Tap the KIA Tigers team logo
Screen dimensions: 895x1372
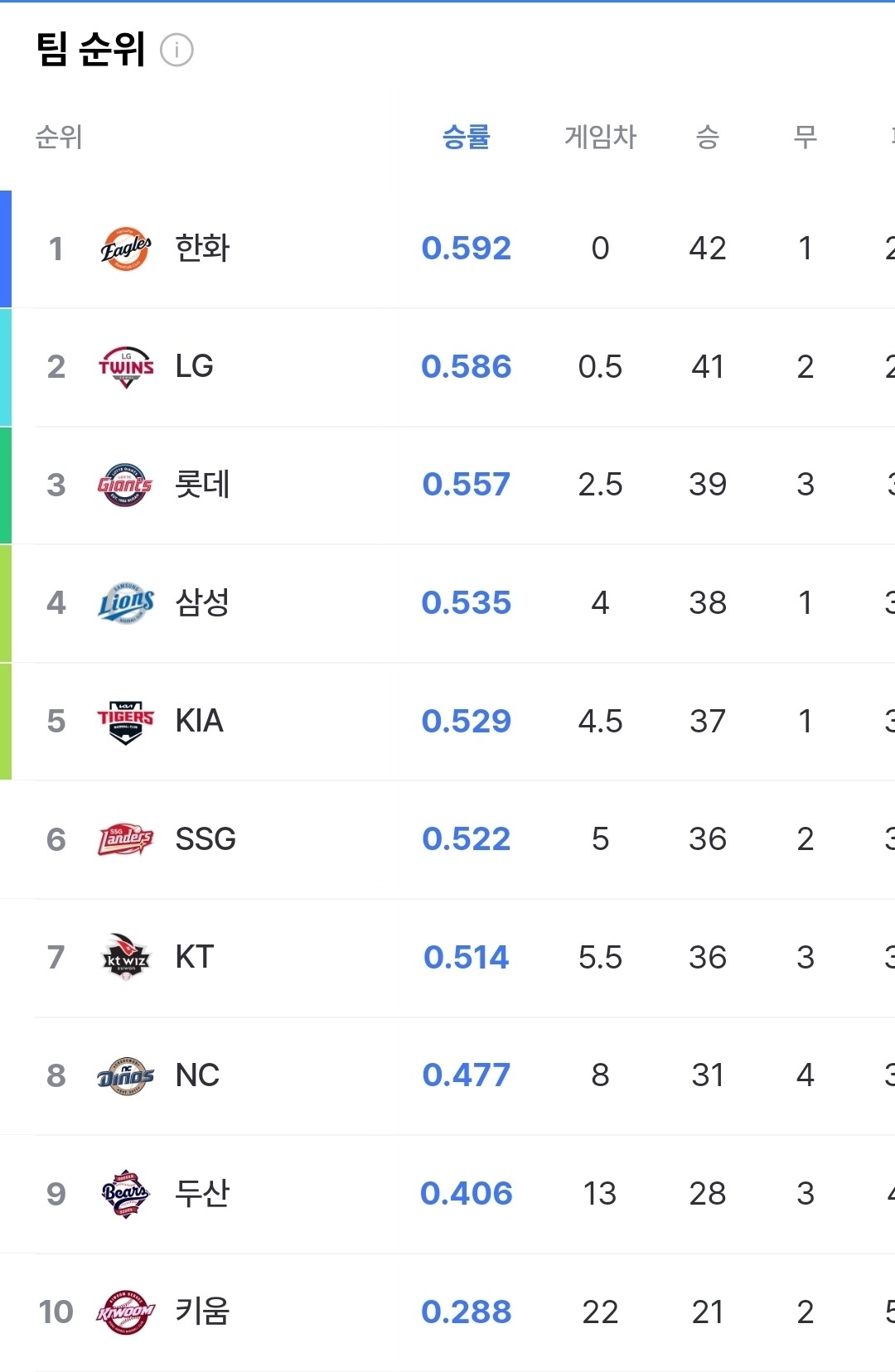(x=126, y=722)
